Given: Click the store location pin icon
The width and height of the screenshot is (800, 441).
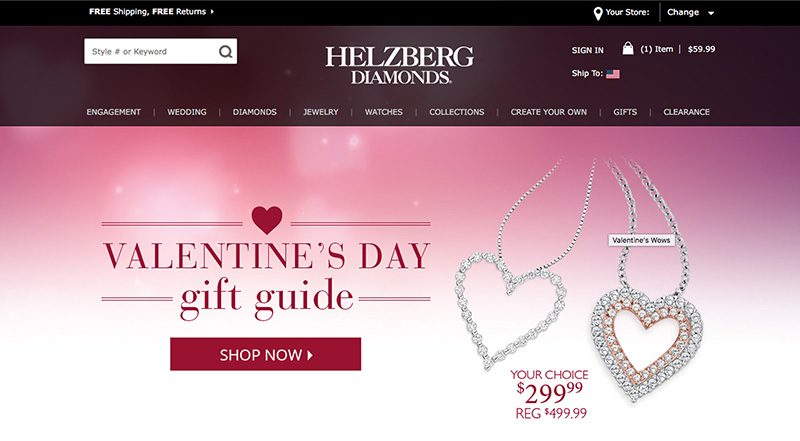Looking at the screenshot, I should [598, 13].
